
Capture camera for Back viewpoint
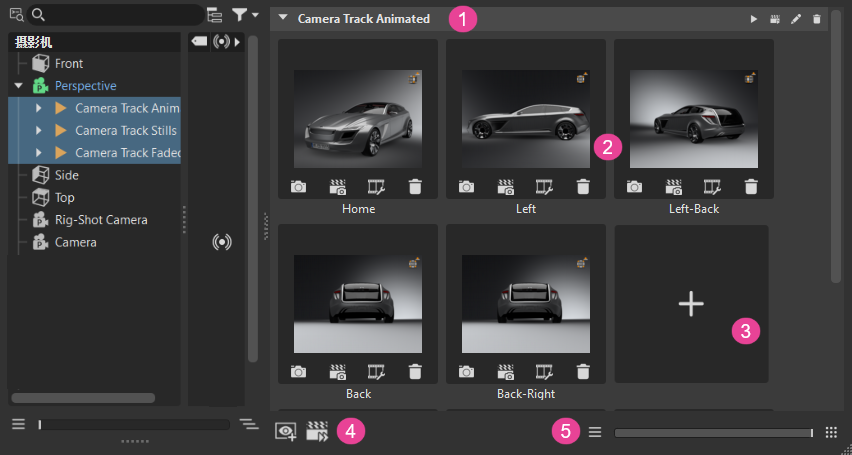point(298,372)
